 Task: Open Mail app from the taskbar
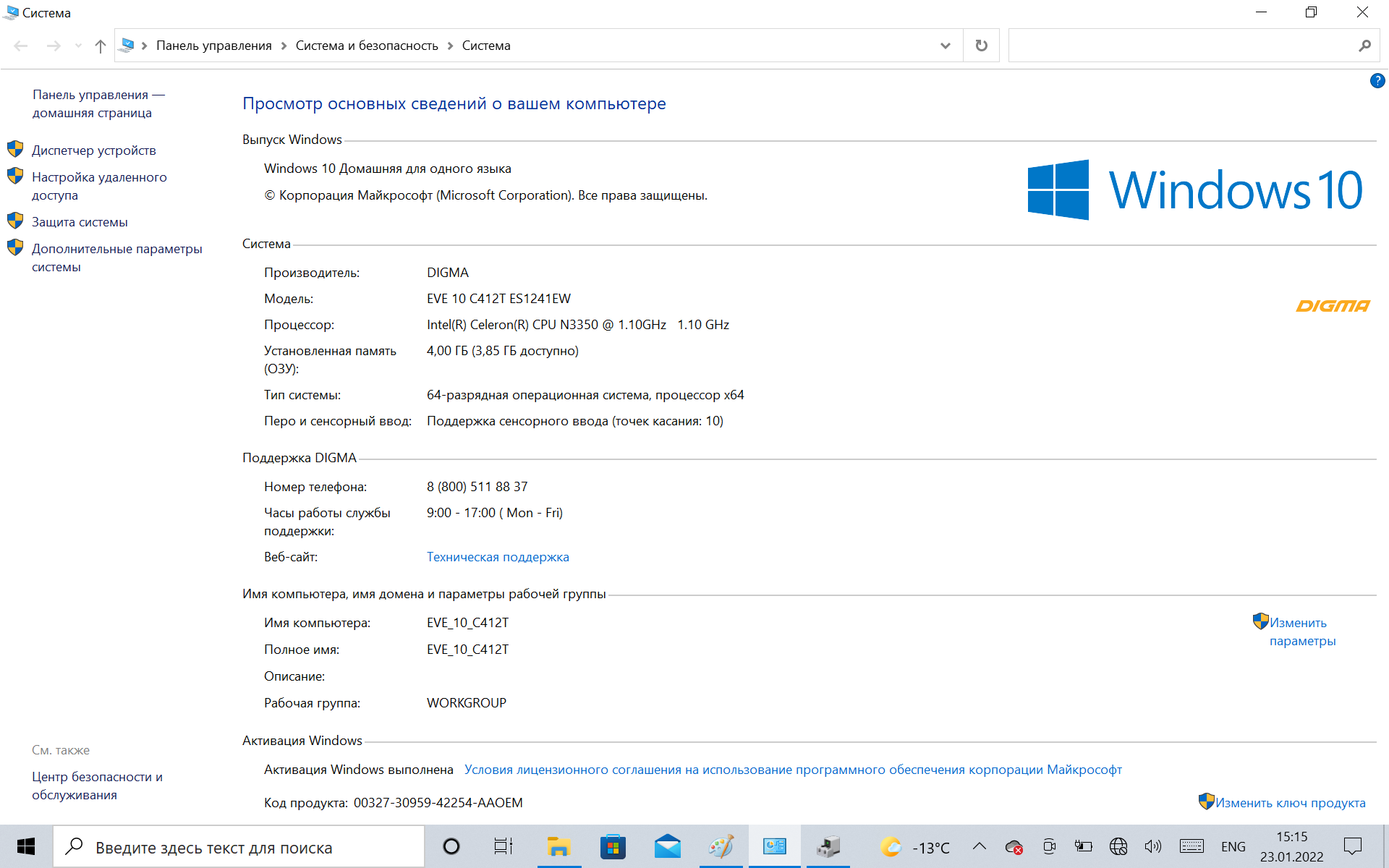coord(667,846)
